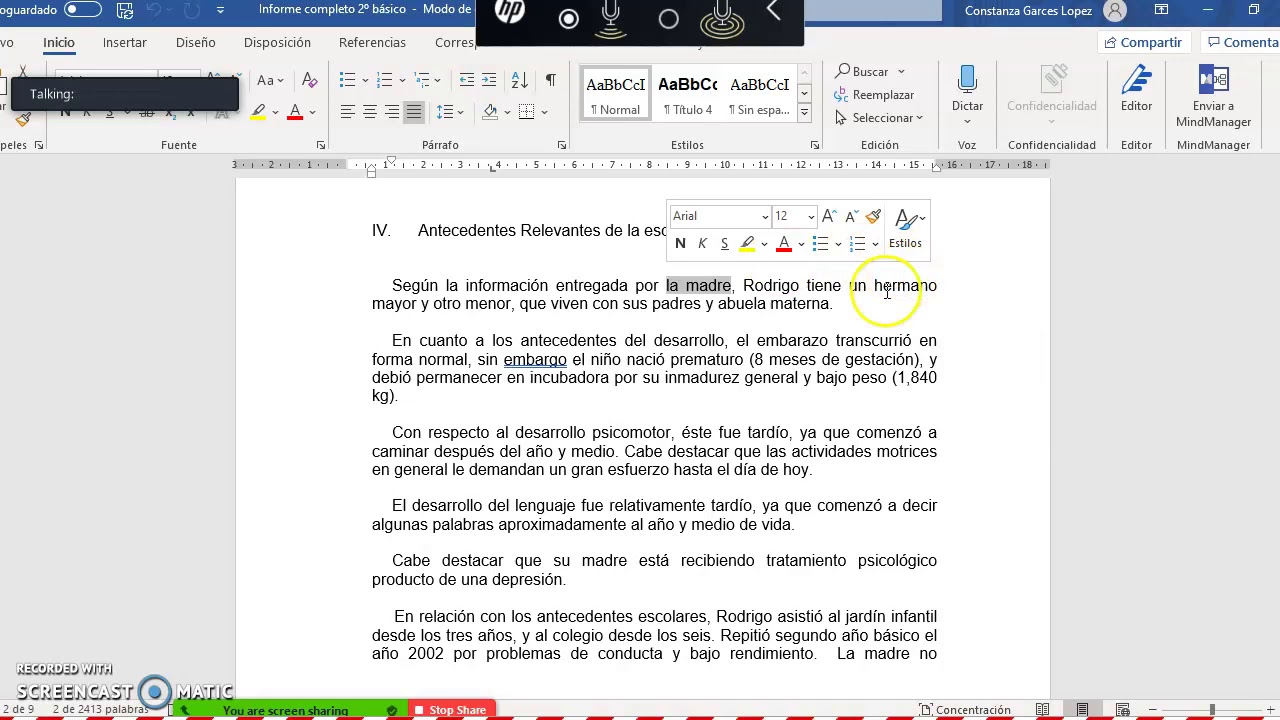Image resolution: width=1280 pixels, height=720 pixels.
Task: Click the Dictar microphone icon
Action: (967, 80)
